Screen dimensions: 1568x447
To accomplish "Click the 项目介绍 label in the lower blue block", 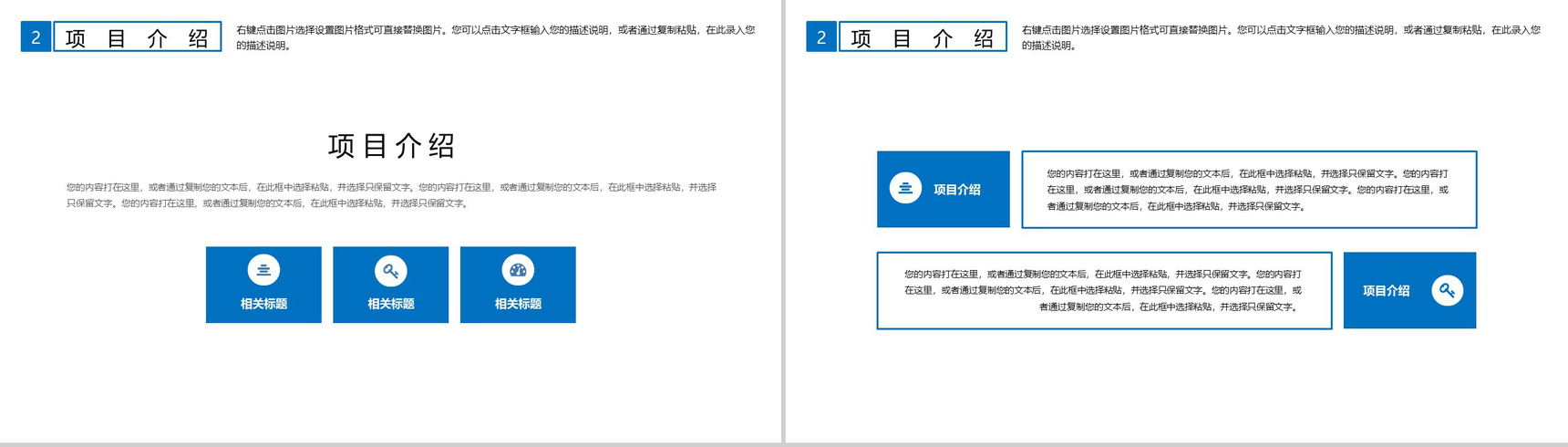I will coord(1386,291).
